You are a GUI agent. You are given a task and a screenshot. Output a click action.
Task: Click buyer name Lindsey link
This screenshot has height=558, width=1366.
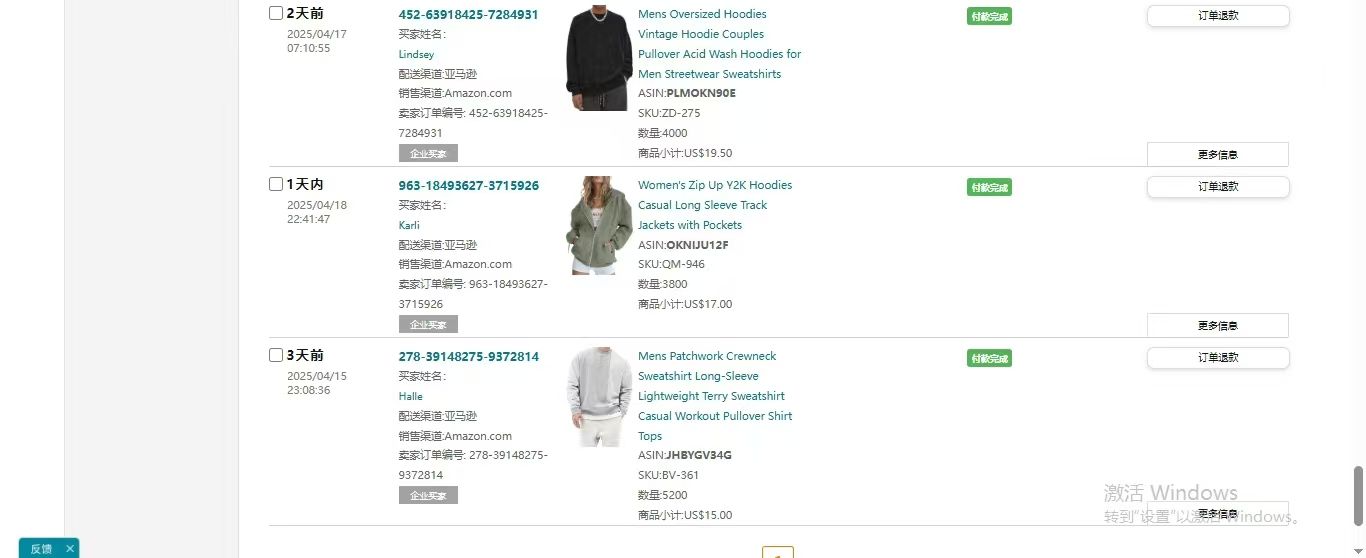[416, 54]
